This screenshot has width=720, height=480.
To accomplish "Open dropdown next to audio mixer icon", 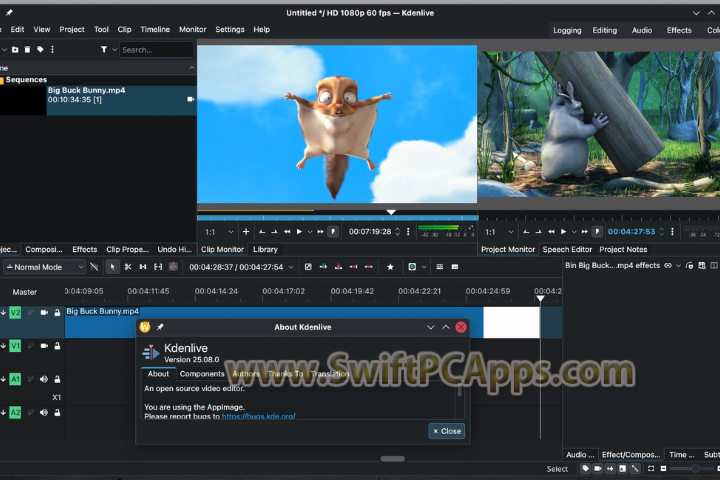I will coord(424,267).
